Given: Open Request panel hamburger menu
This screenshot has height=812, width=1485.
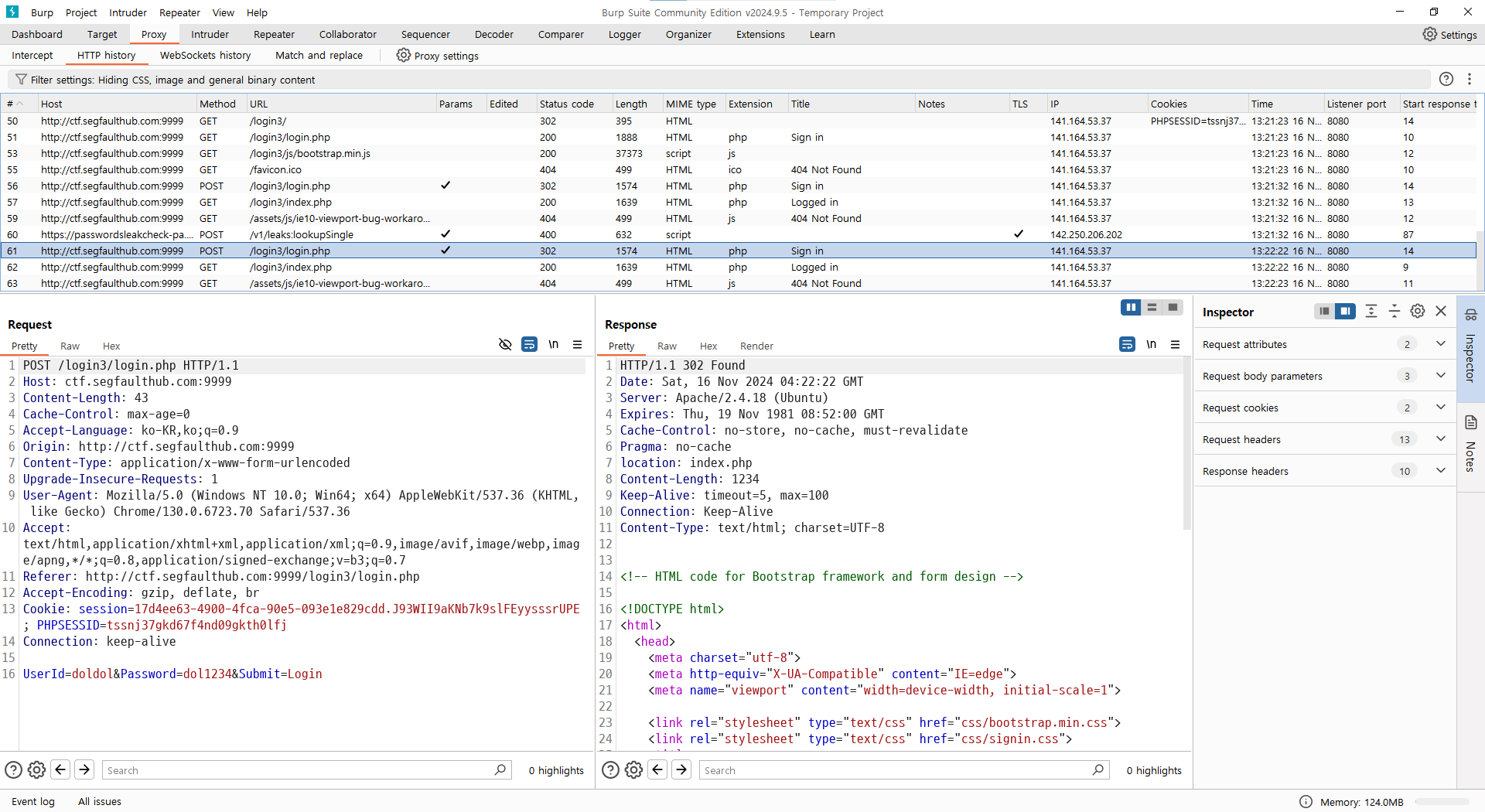Looking at the screenshot, I should click(x=578, y=344).
